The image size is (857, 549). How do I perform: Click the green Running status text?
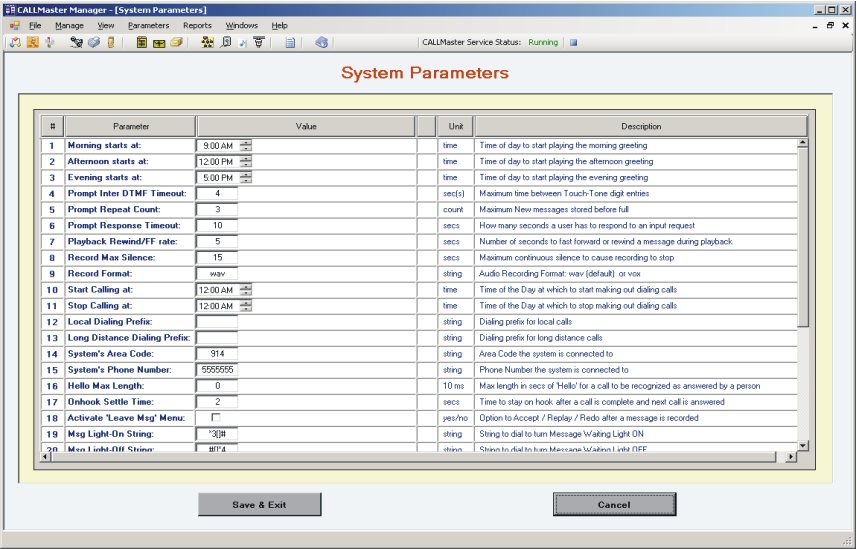tap(543, 42)
